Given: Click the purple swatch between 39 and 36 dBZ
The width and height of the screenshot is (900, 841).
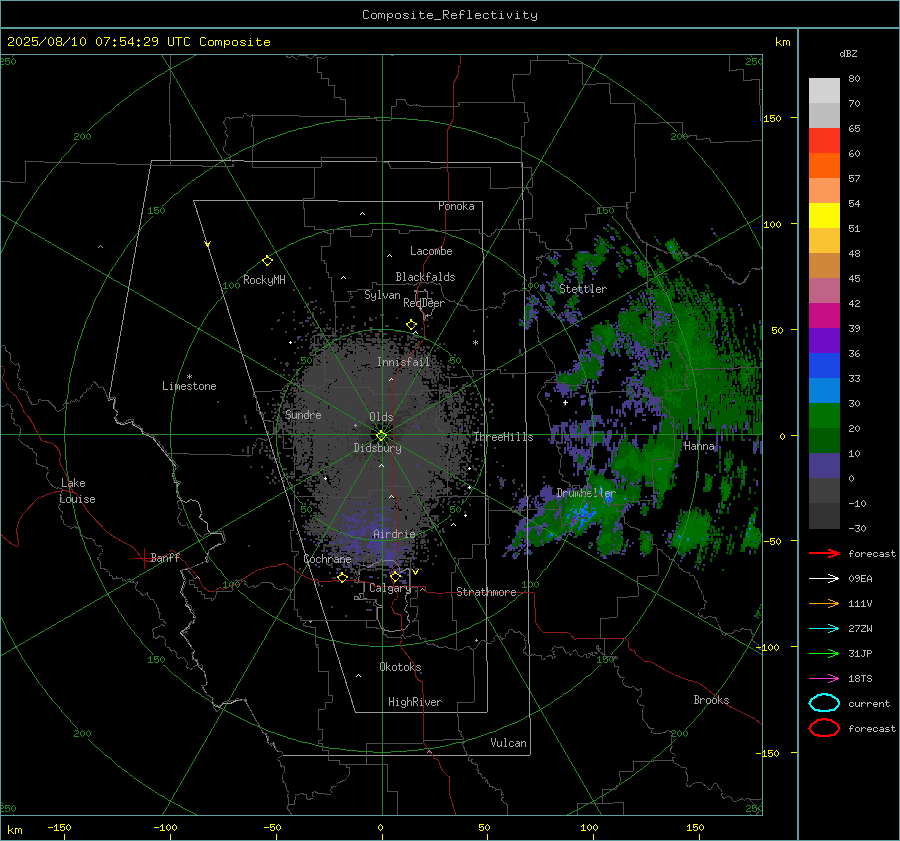Looking at the screenshot, I should click(824, 341).
